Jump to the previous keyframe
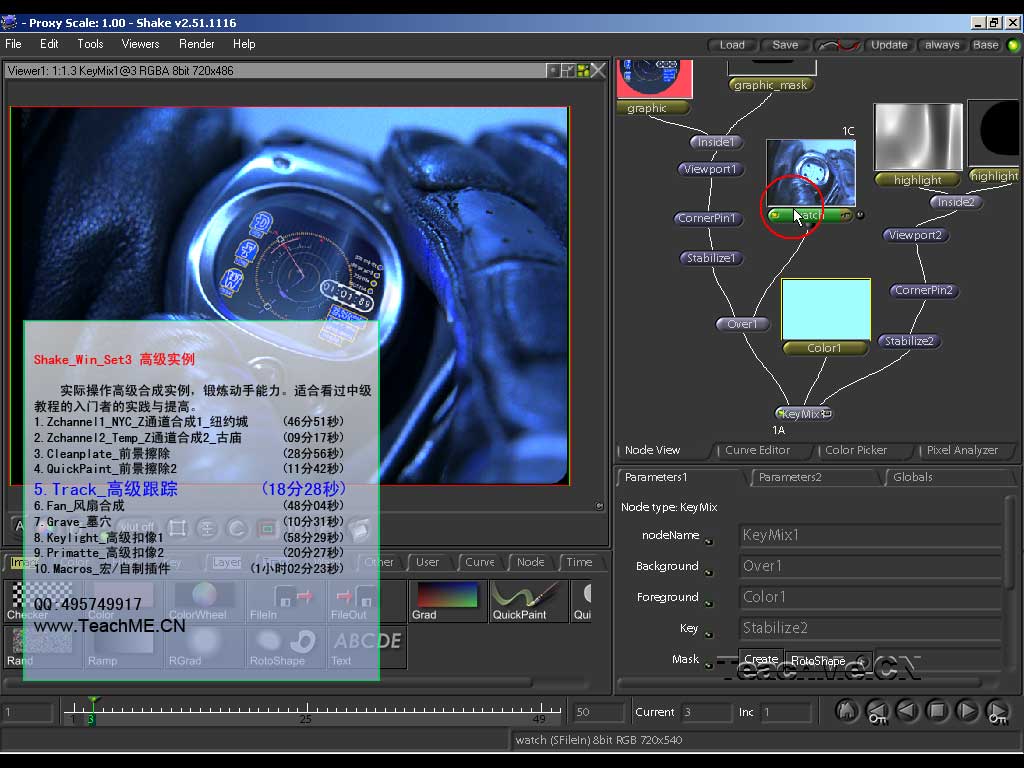 pyautogui.click(x=877, y=711)
